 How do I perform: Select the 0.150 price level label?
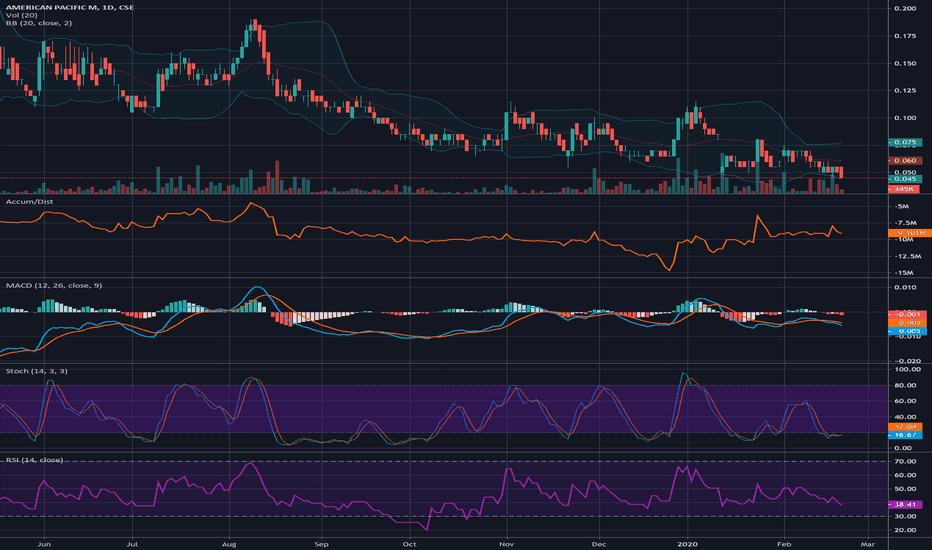click(x=905, y=63)
